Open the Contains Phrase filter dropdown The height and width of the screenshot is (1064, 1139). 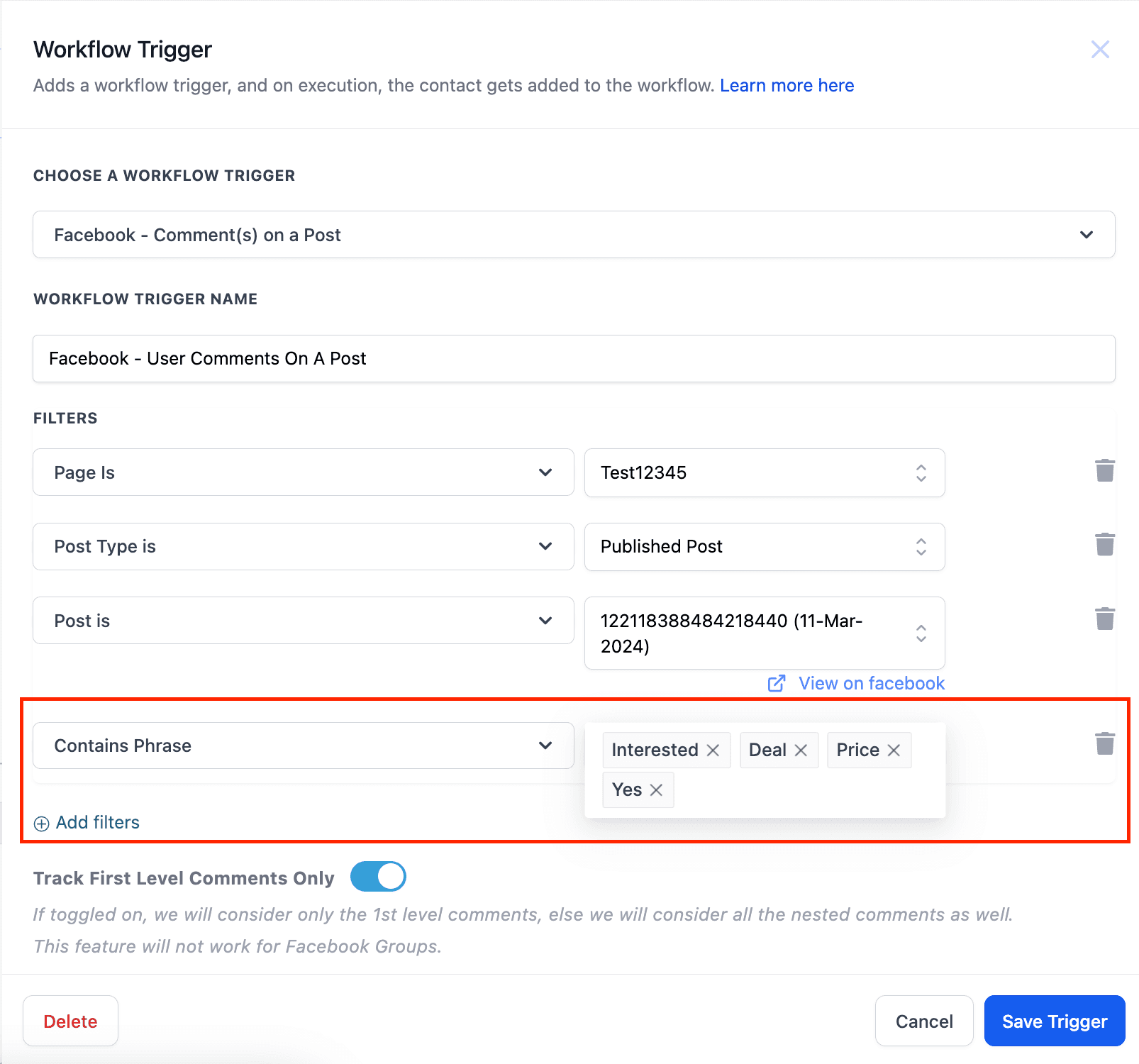304,746
